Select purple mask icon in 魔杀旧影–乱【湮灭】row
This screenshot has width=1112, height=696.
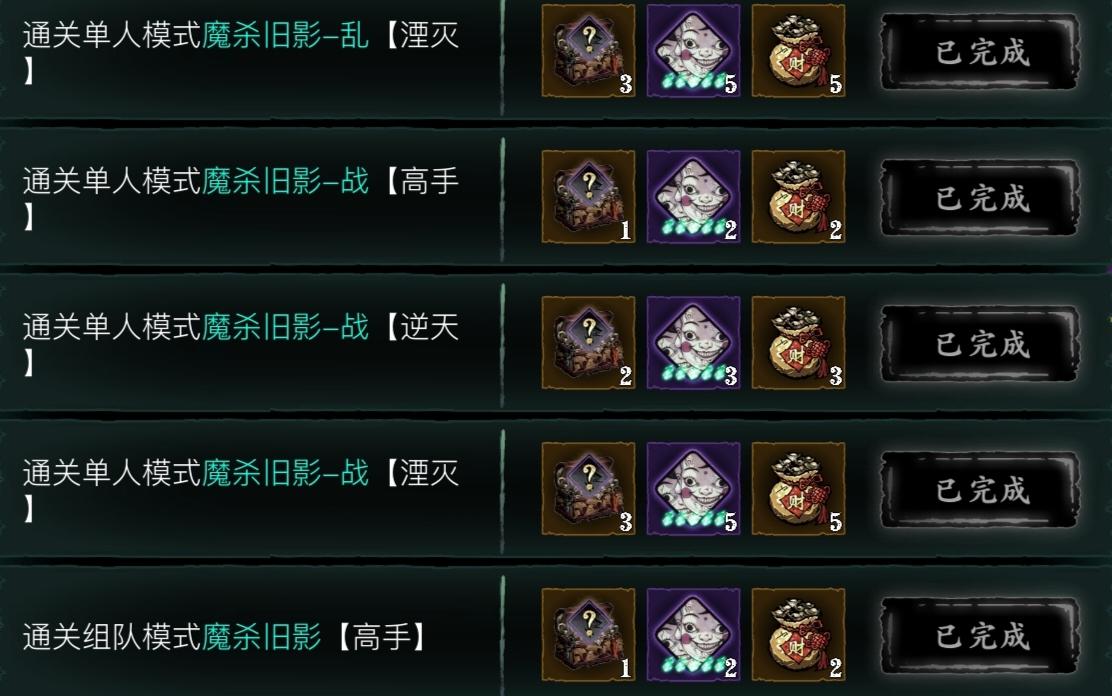(x=694, y=51)
